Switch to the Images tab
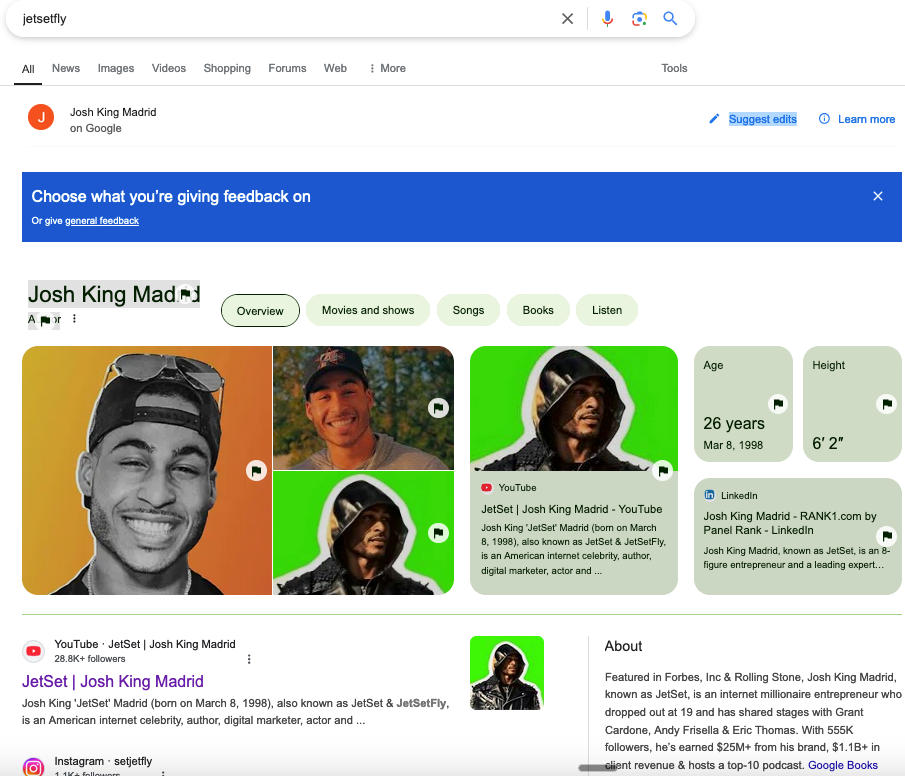 [x=115, y=68]
